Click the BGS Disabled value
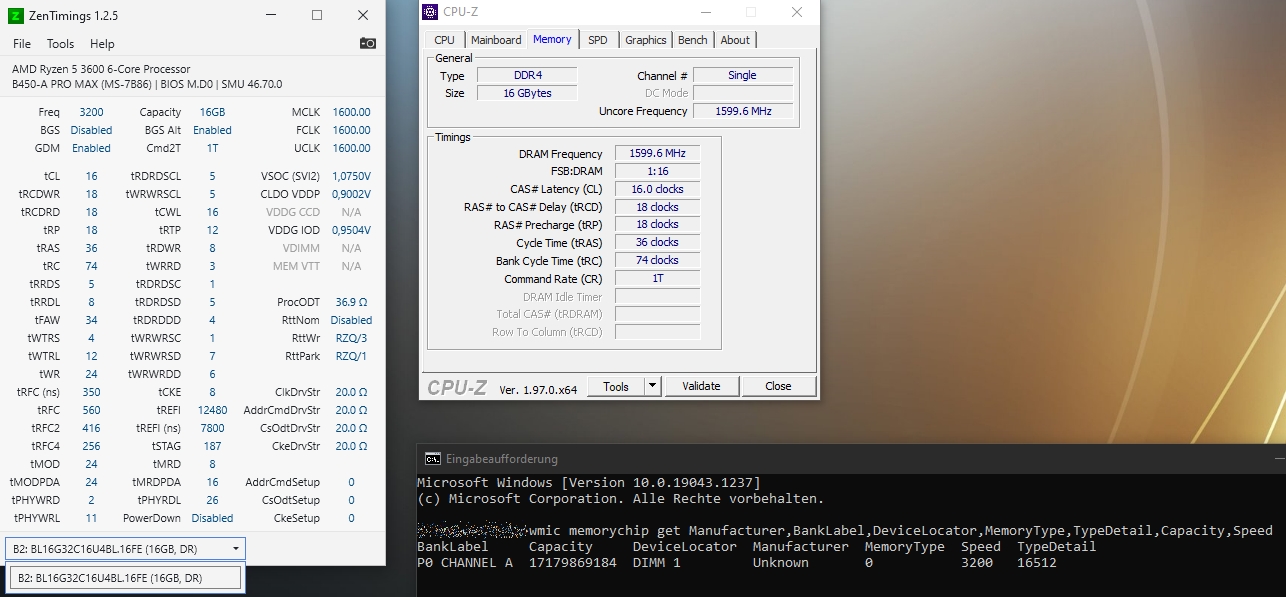 [91, 130]
